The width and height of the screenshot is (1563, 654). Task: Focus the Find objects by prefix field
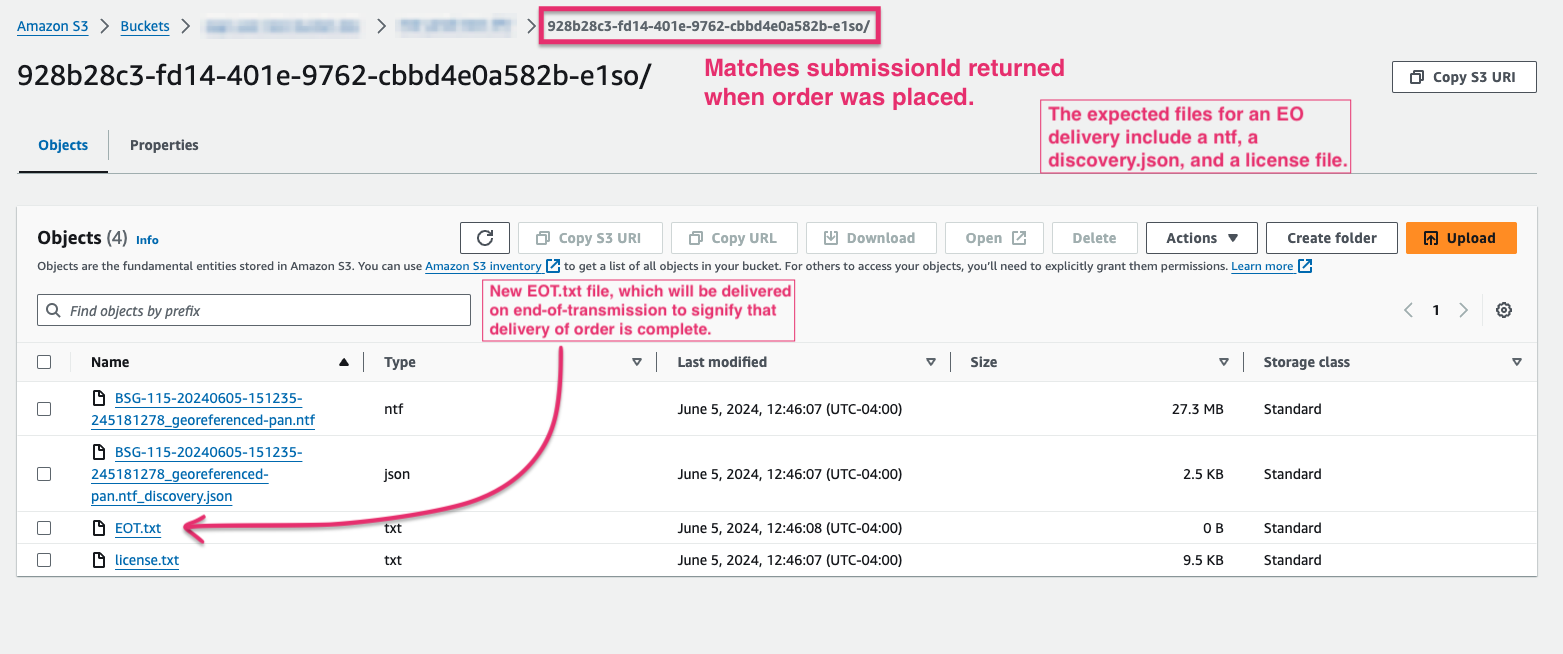(254, 310)
